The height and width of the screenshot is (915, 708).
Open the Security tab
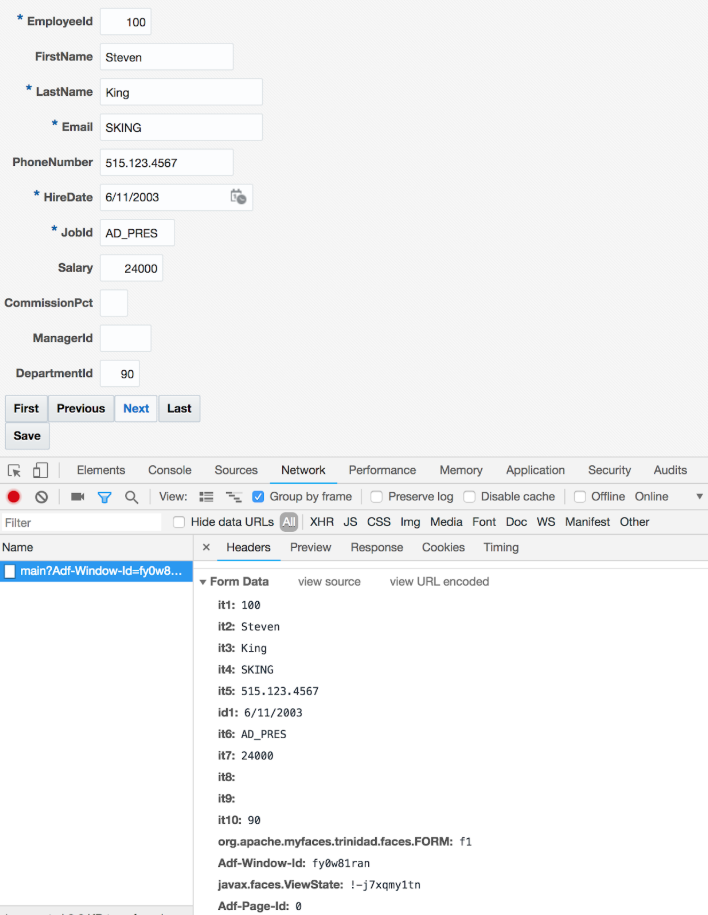pos(609,470)
